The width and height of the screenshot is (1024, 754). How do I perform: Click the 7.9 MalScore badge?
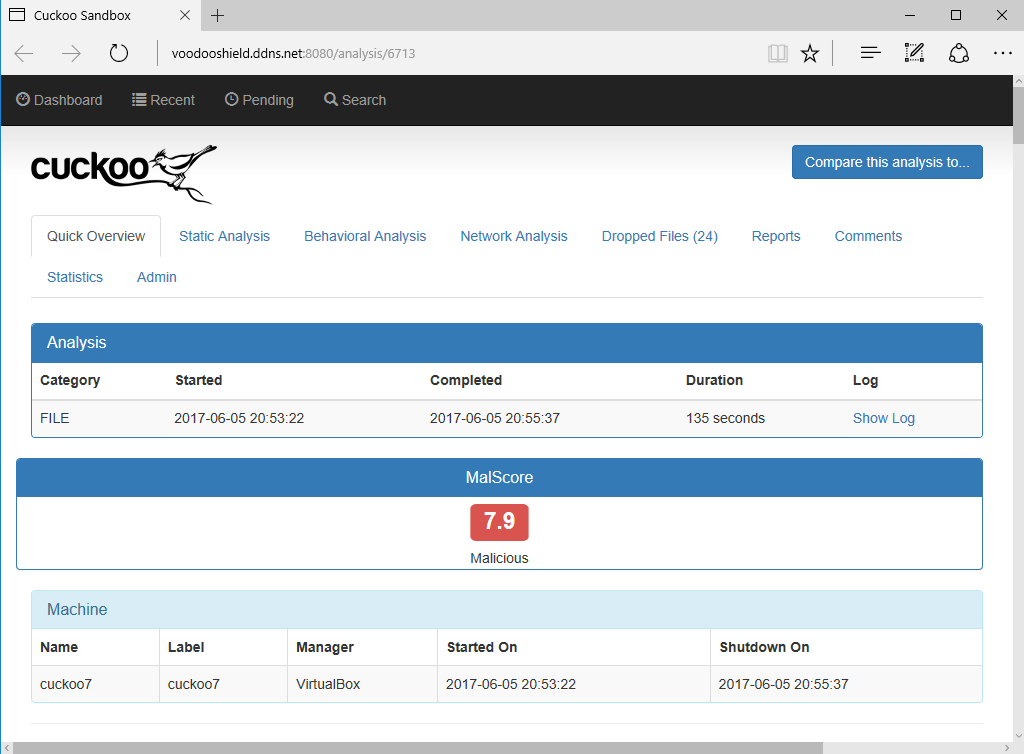[x=499, y=522]
